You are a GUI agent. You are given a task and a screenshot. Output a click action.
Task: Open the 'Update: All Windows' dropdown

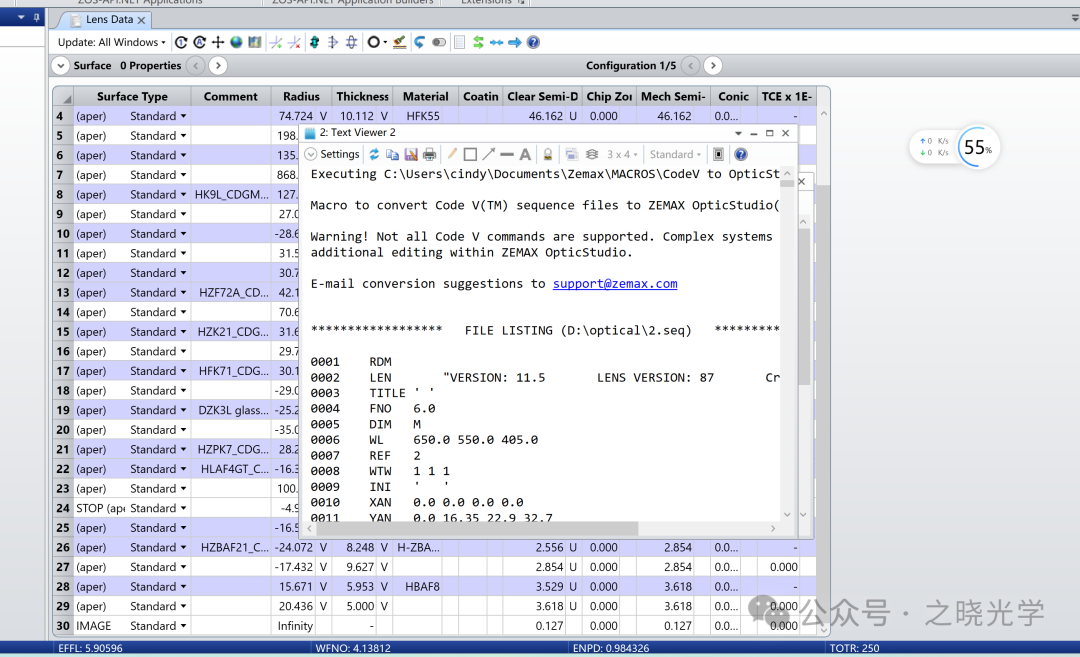click(111, 42)
